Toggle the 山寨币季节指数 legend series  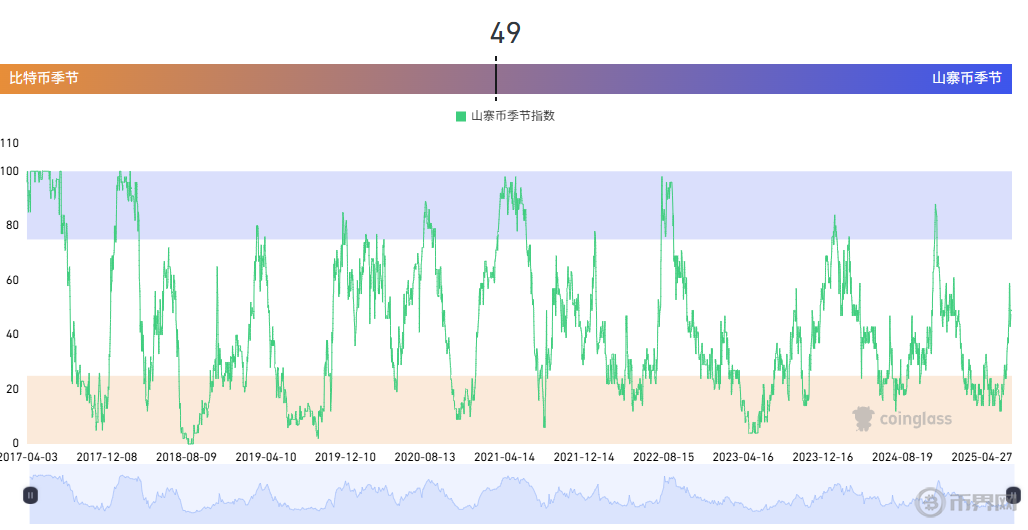click(512, 116)
